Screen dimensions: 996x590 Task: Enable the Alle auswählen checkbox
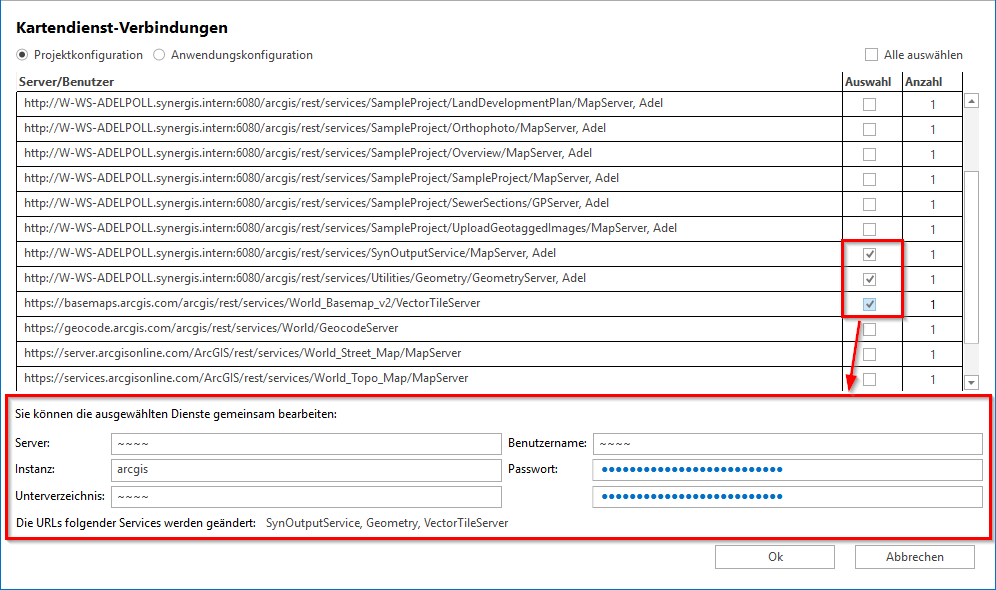click(x=872, y=55)
